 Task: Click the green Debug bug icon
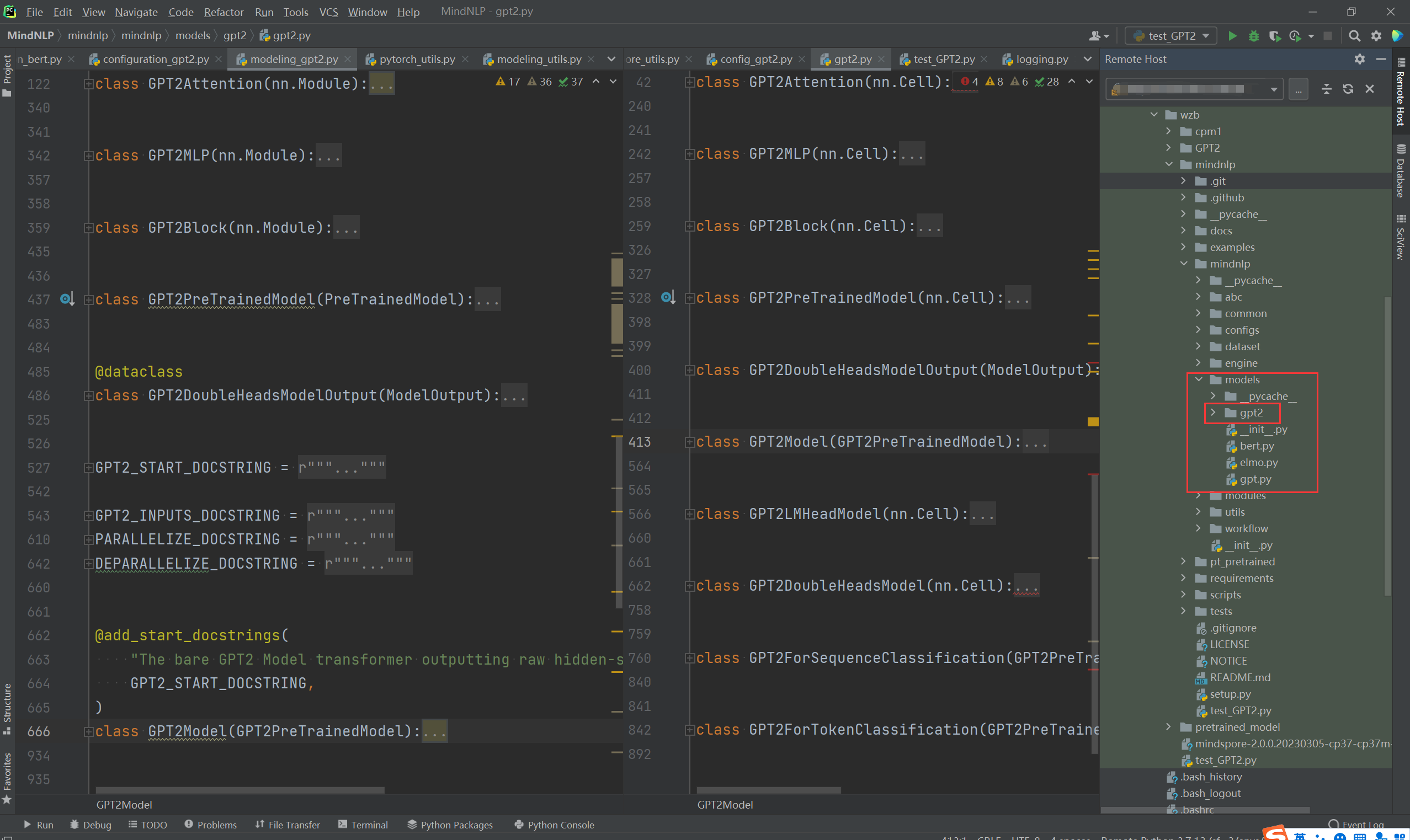coord(1253,36)
